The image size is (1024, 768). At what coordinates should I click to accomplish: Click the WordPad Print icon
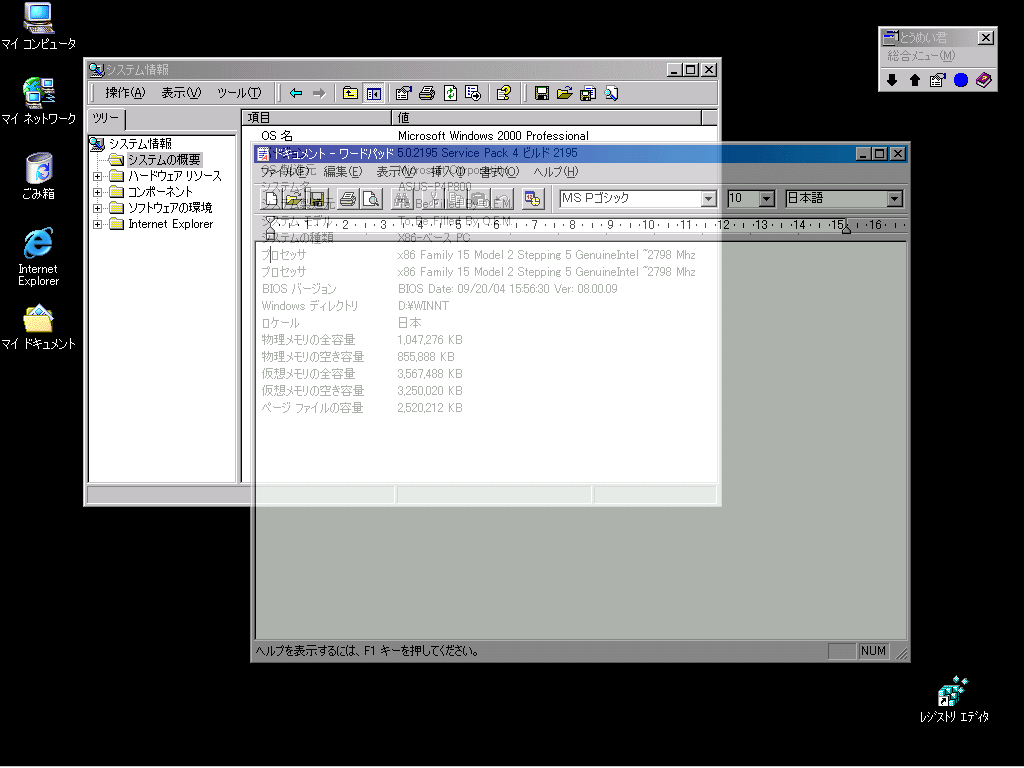coord(349,199)
